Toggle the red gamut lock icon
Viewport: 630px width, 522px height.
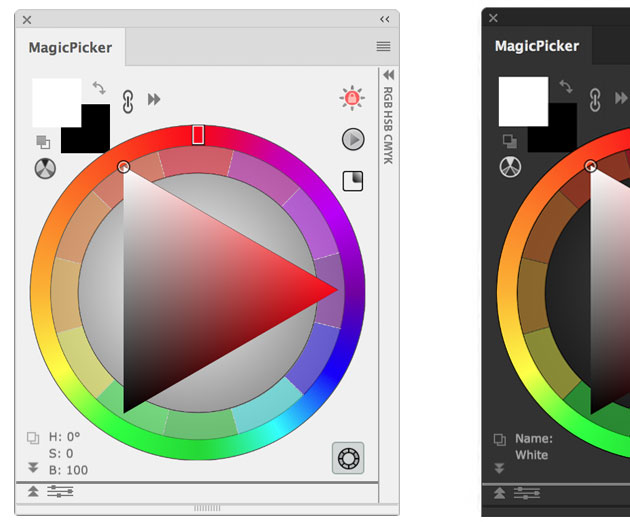[x=352, y=98]
